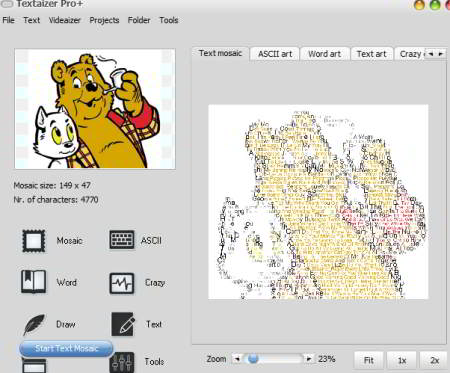This screenshot has height=373, width=450.
Task: Switch to the Crazy tab
Action: 410,54
